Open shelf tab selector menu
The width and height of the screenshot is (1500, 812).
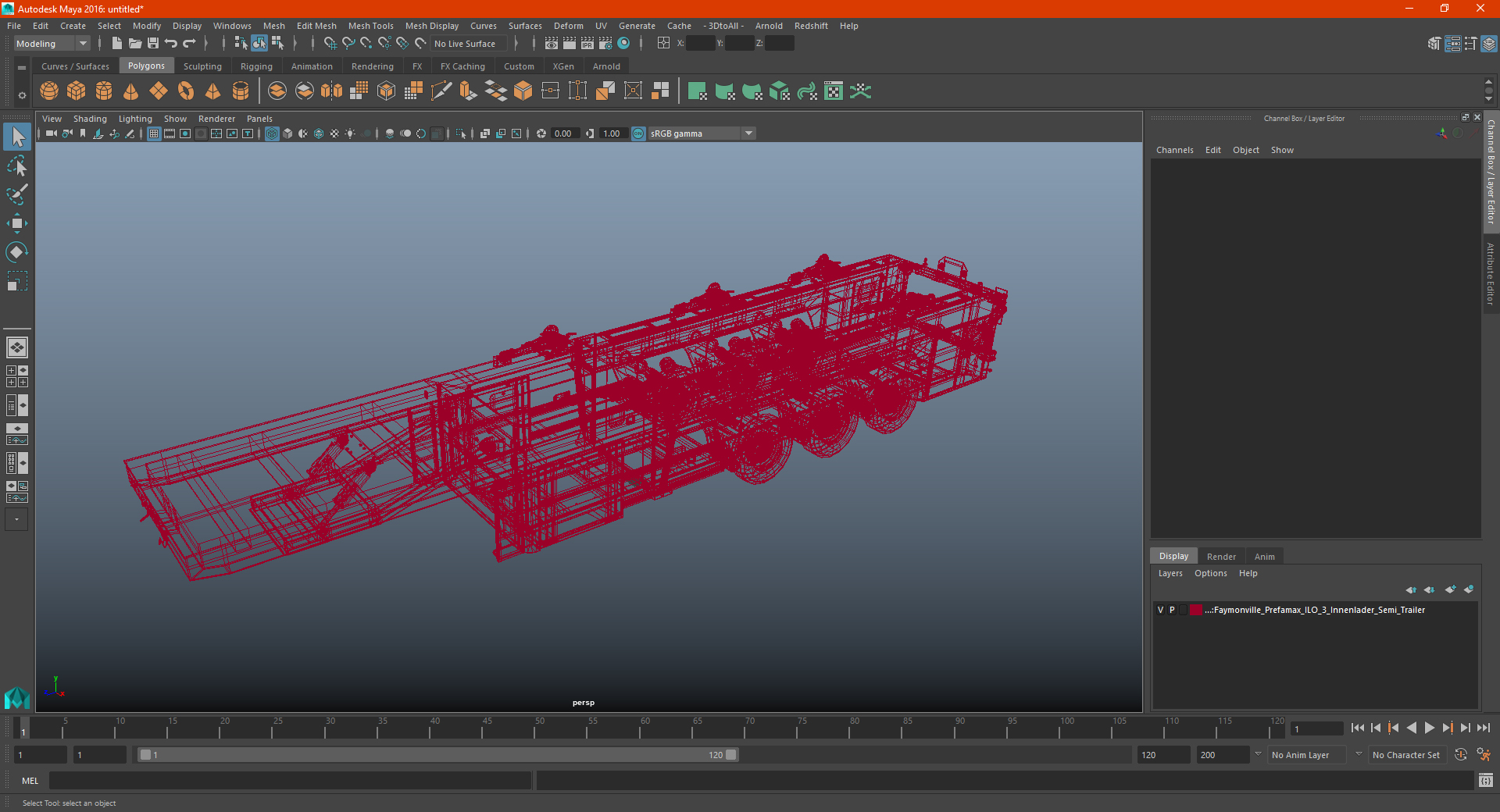tap(22, 68)
